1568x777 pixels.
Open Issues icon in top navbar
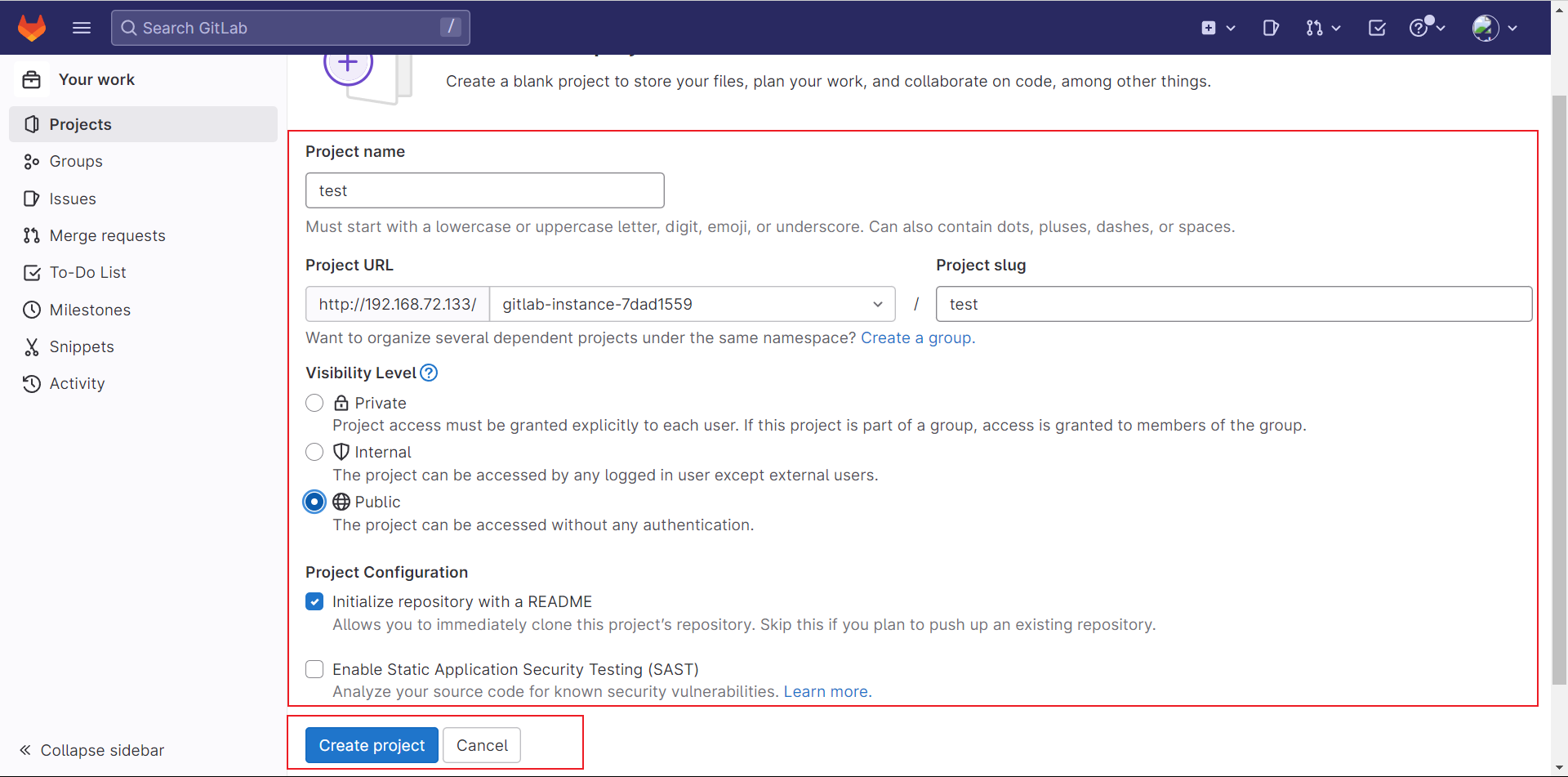pos(1271,28)
